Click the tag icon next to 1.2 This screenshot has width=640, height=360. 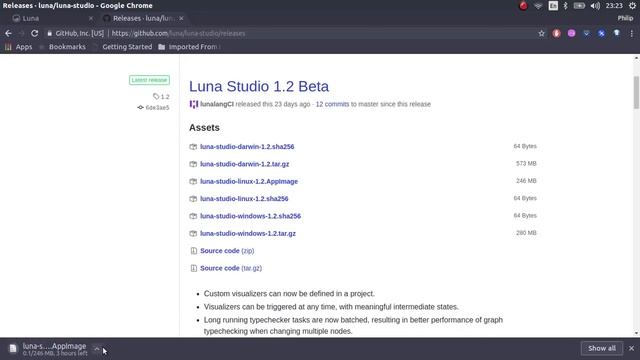[156, 96]
